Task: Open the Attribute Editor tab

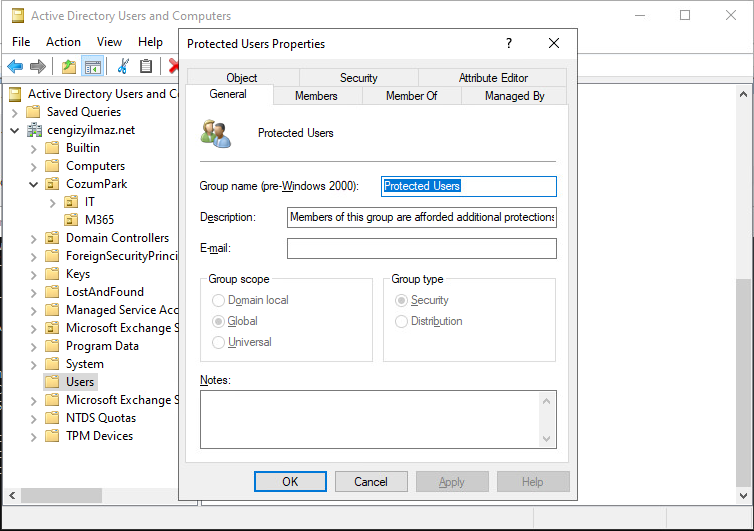Action: pyautogui.click(x=493, y=78)
